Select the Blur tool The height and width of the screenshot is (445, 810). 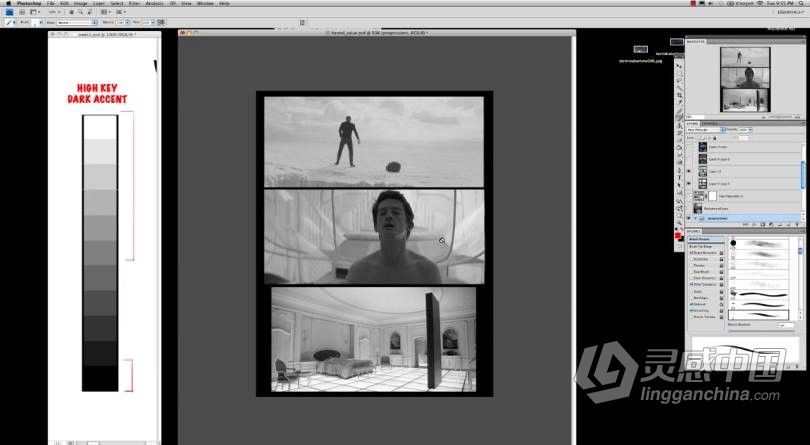[x=679, y=155]
